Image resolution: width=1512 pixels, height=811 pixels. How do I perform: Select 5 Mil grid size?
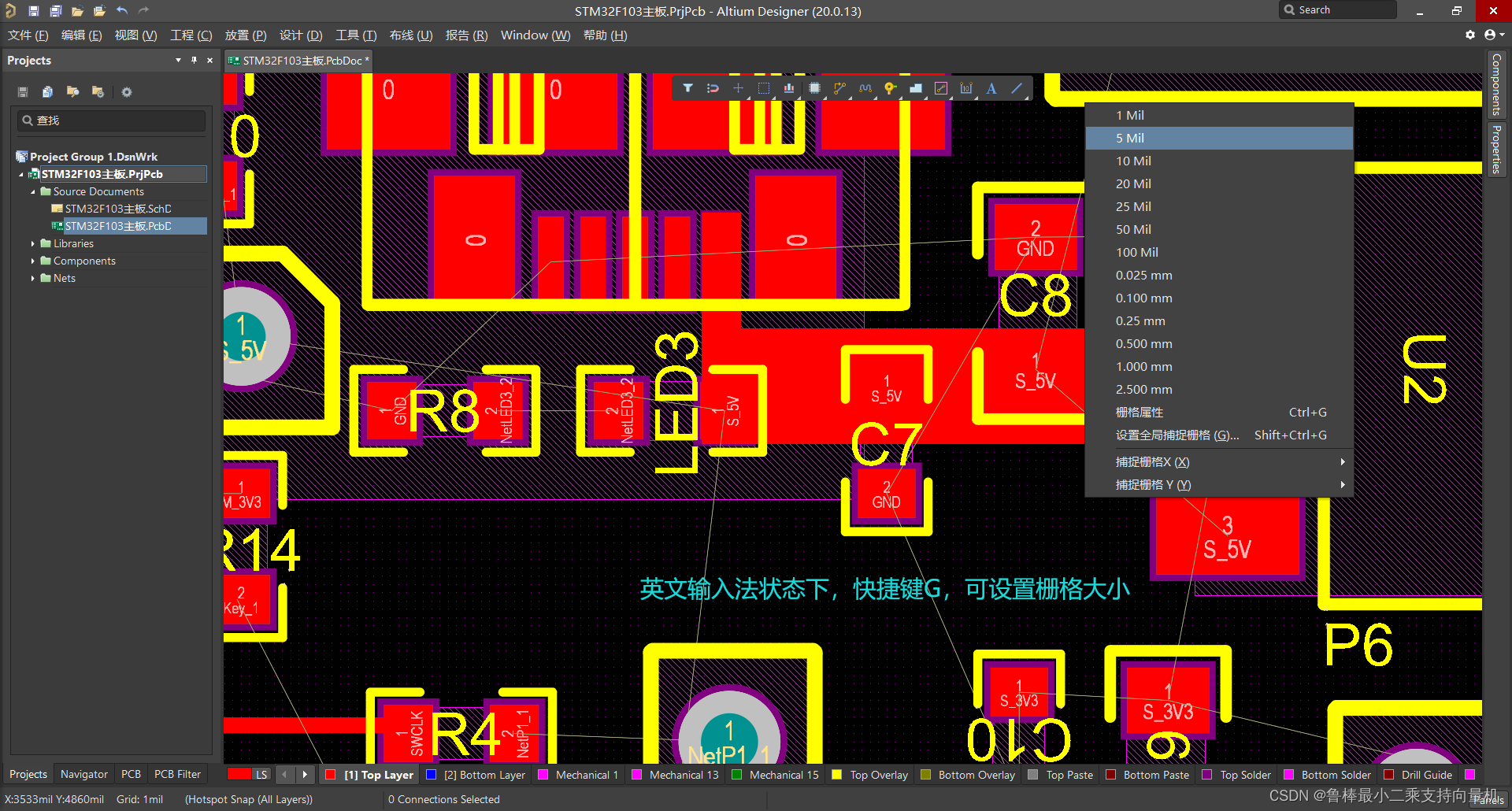[x=1219, y=138]
